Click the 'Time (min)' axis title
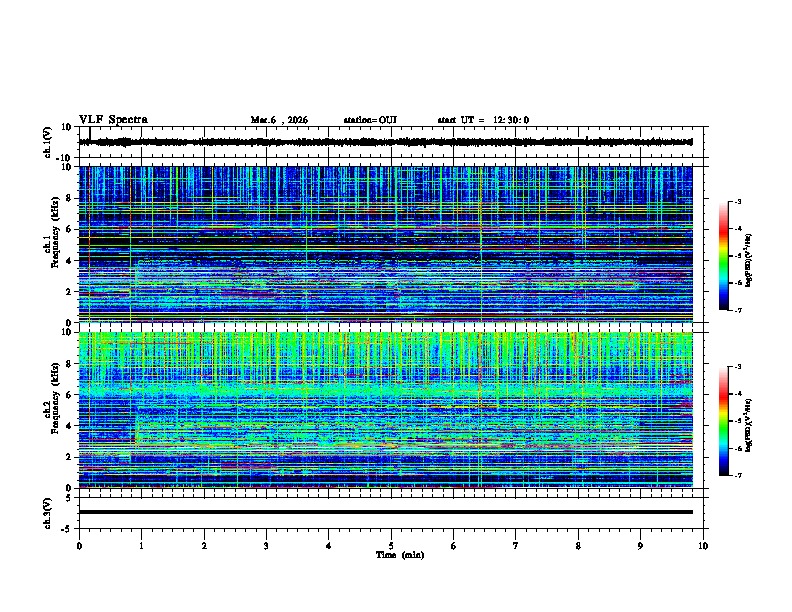The image size is (792, 612). (x=400, y=555)
